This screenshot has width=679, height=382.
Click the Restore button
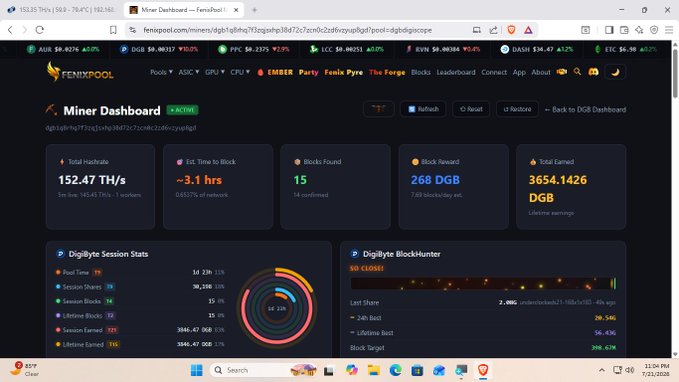pyautogui.click(x=517, y=109)
